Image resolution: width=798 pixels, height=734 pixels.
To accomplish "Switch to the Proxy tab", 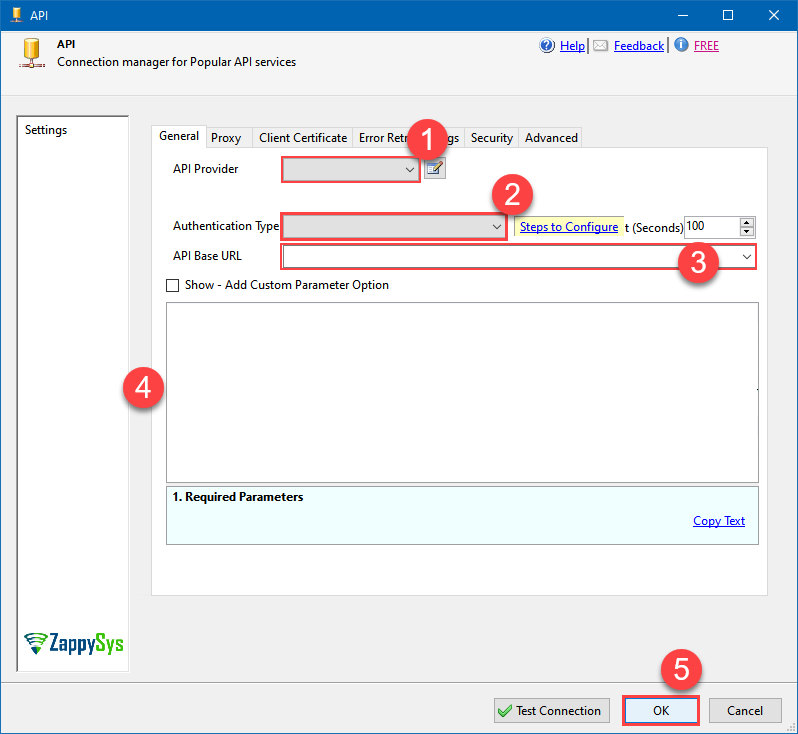I will [x=226, y=138].
